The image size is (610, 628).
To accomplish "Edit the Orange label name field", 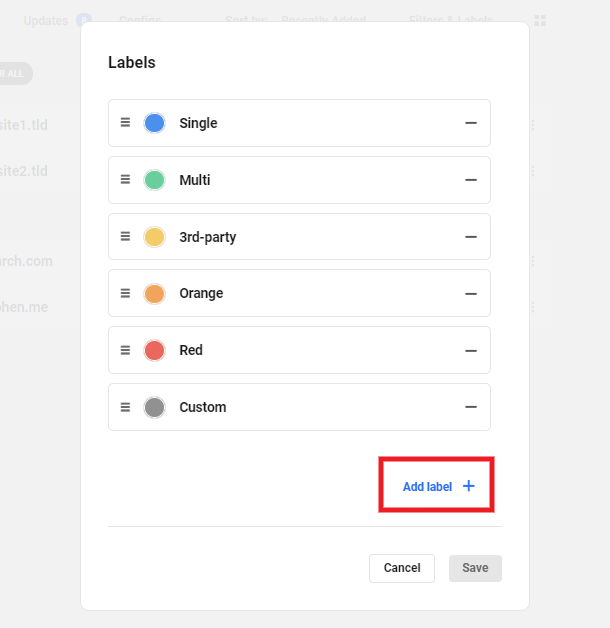I will [x=201, y=294].
